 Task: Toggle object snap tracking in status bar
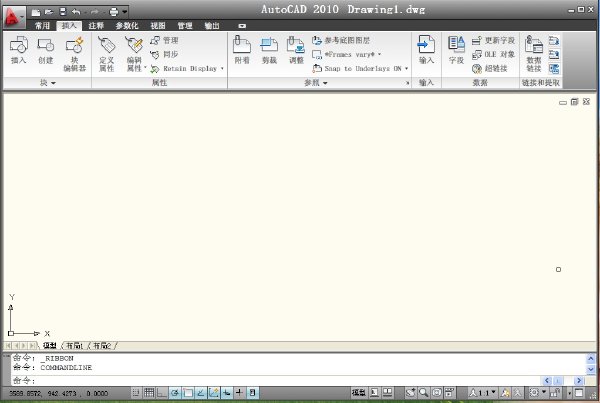click(201, 392)
